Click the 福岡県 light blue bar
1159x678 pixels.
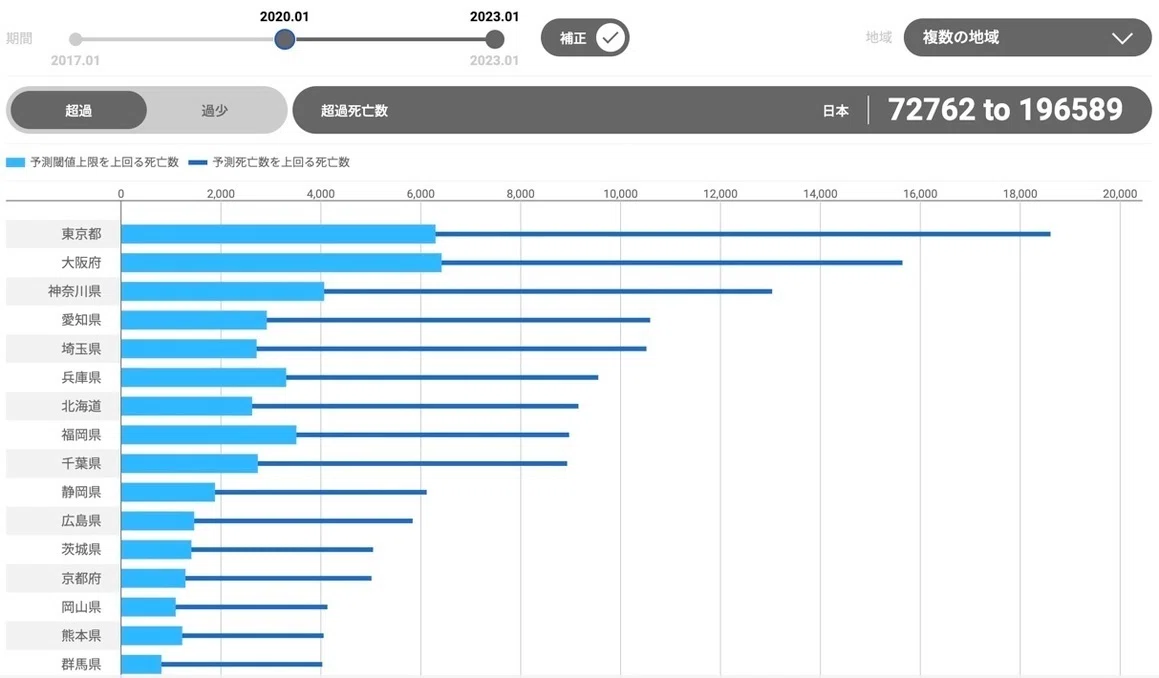(208, 435)
